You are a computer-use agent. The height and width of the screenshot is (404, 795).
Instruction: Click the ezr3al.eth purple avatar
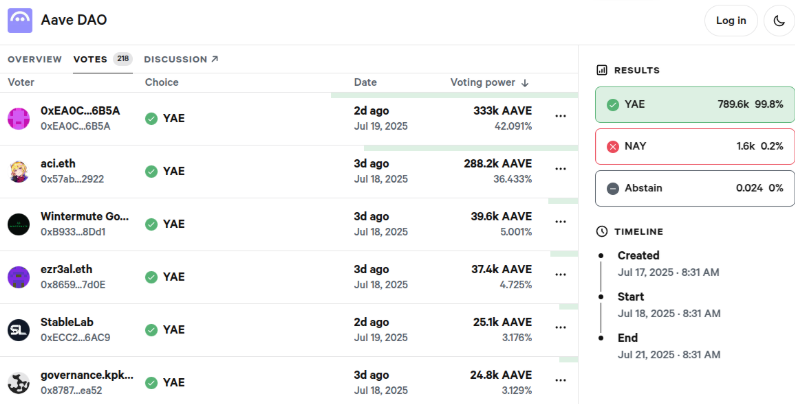click(x=19, y=277)
